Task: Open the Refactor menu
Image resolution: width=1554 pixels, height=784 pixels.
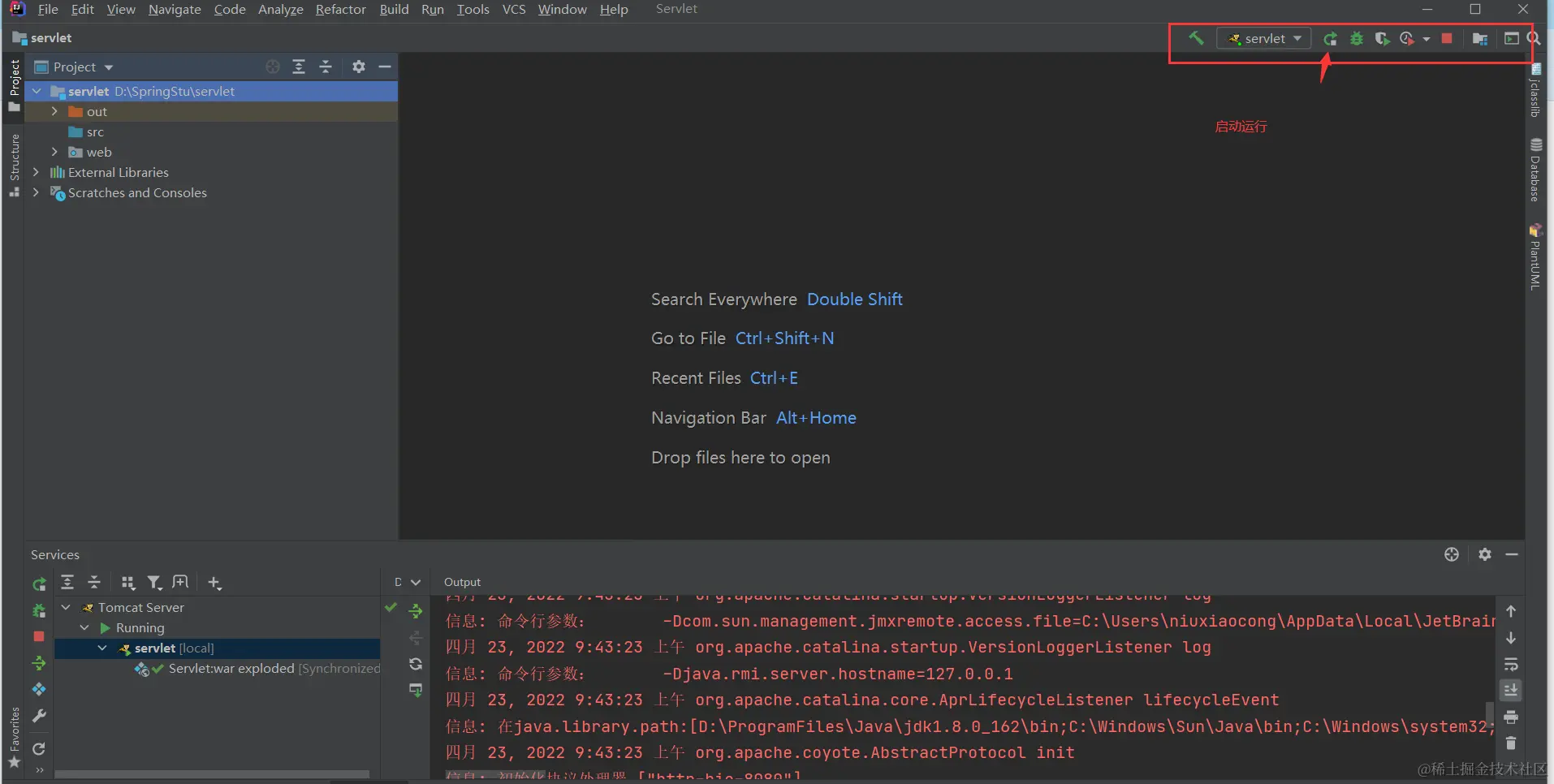Action: point(340,10)
